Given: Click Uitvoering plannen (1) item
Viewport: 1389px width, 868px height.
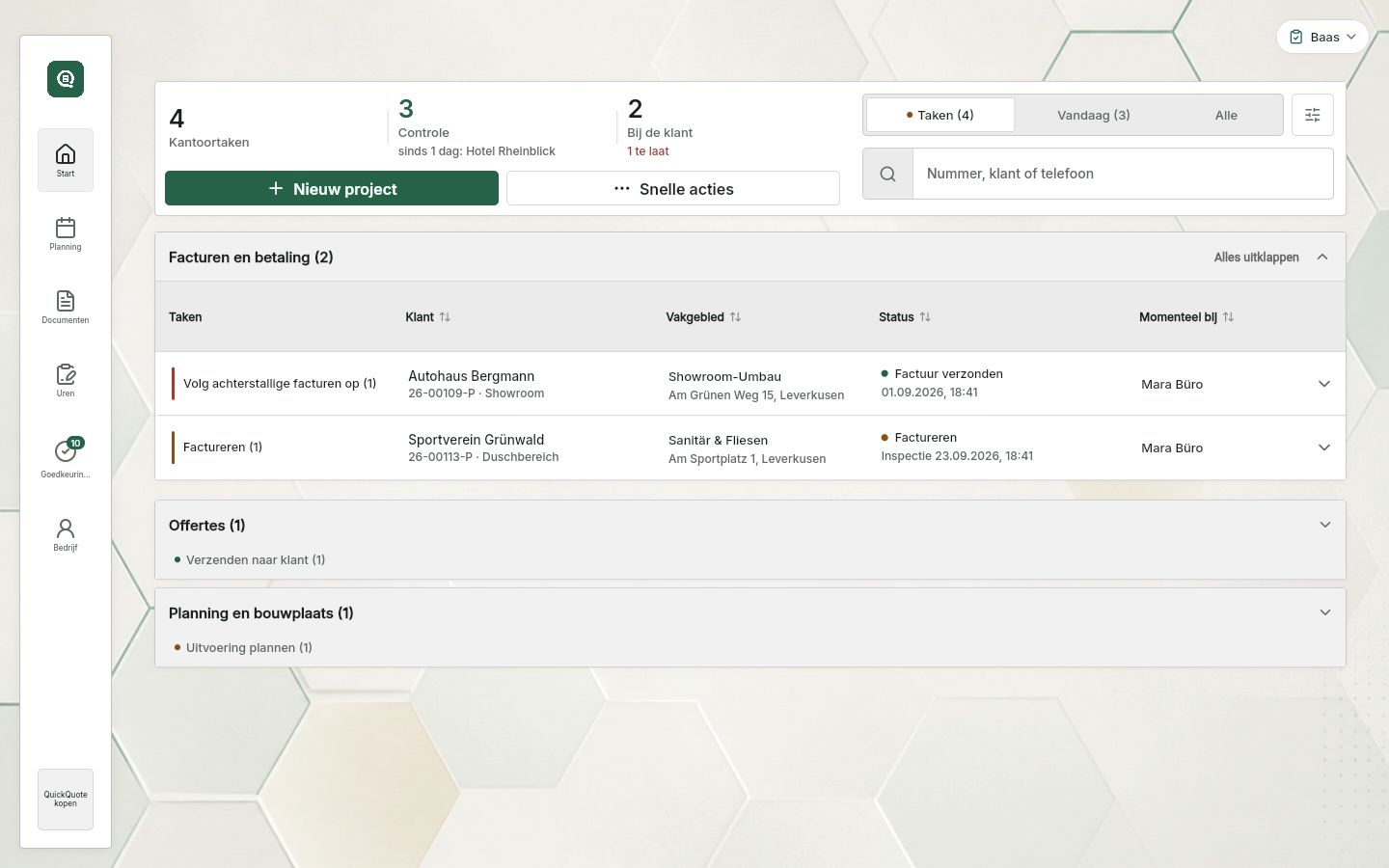Looking at the screenshot, I should tap(249, 648).
